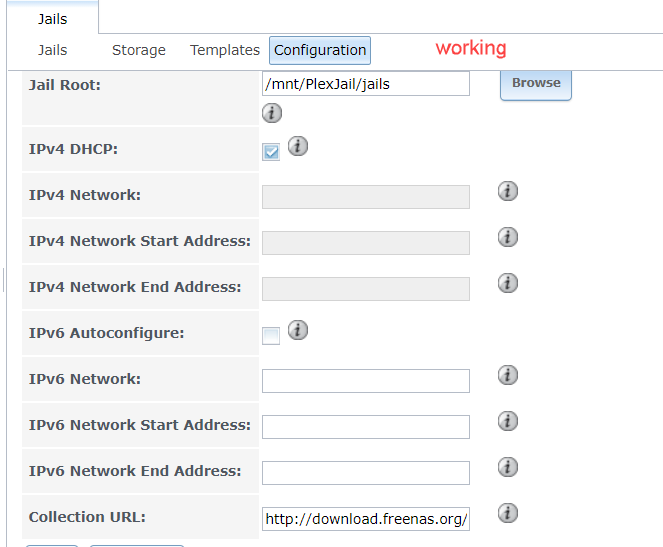Open the Templates tab
This screenshot has height=547, width=663.
point(225,50)
